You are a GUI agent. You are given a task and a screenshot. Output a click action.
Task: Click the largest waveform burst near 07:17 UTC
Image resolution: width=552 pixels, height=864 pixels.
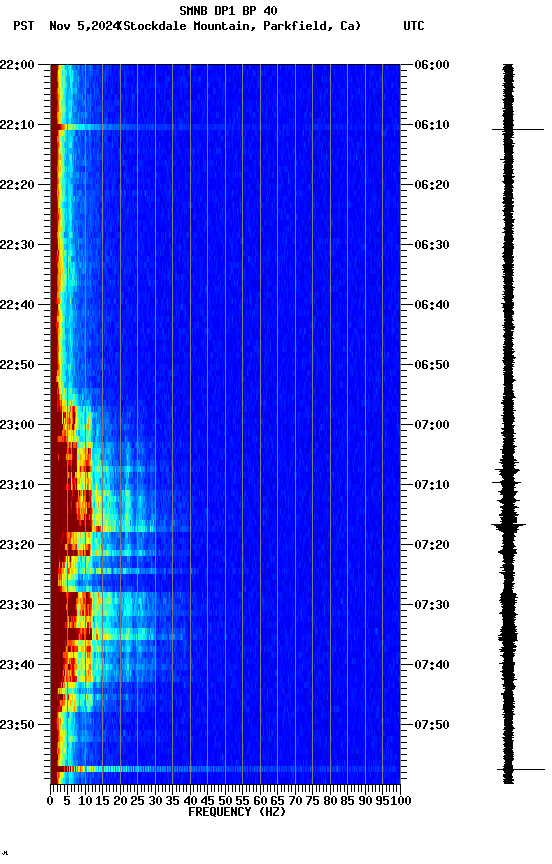[508, 526]
